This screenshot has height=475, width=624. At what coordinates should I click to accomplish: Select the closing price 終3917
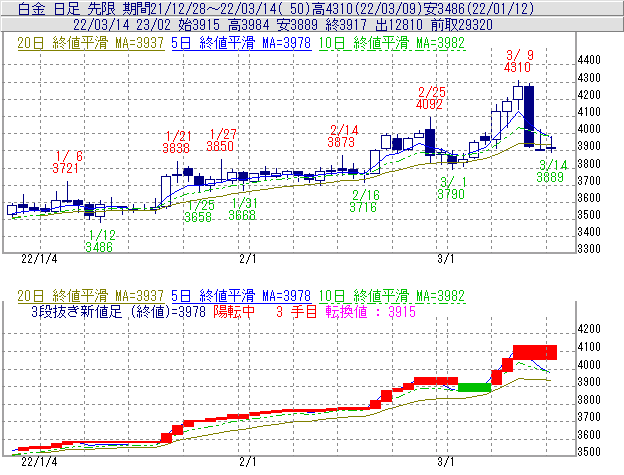[x=346, y=25]
